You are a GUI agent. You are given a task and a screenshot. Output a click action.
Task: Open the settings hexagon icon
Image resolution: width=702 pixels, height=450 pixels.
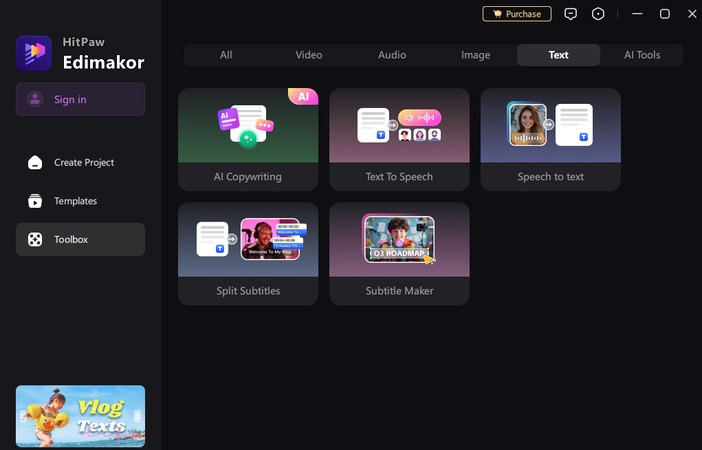(x=598, y=14)
